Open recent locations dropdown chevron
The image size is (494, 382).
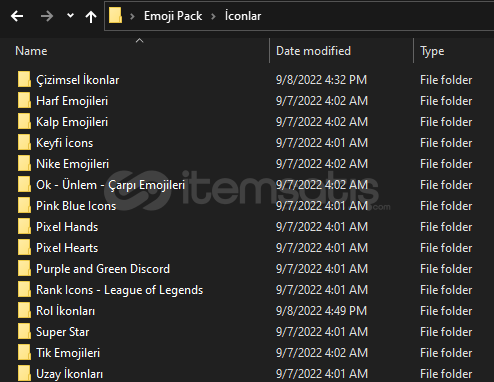[x=70, y=15]
